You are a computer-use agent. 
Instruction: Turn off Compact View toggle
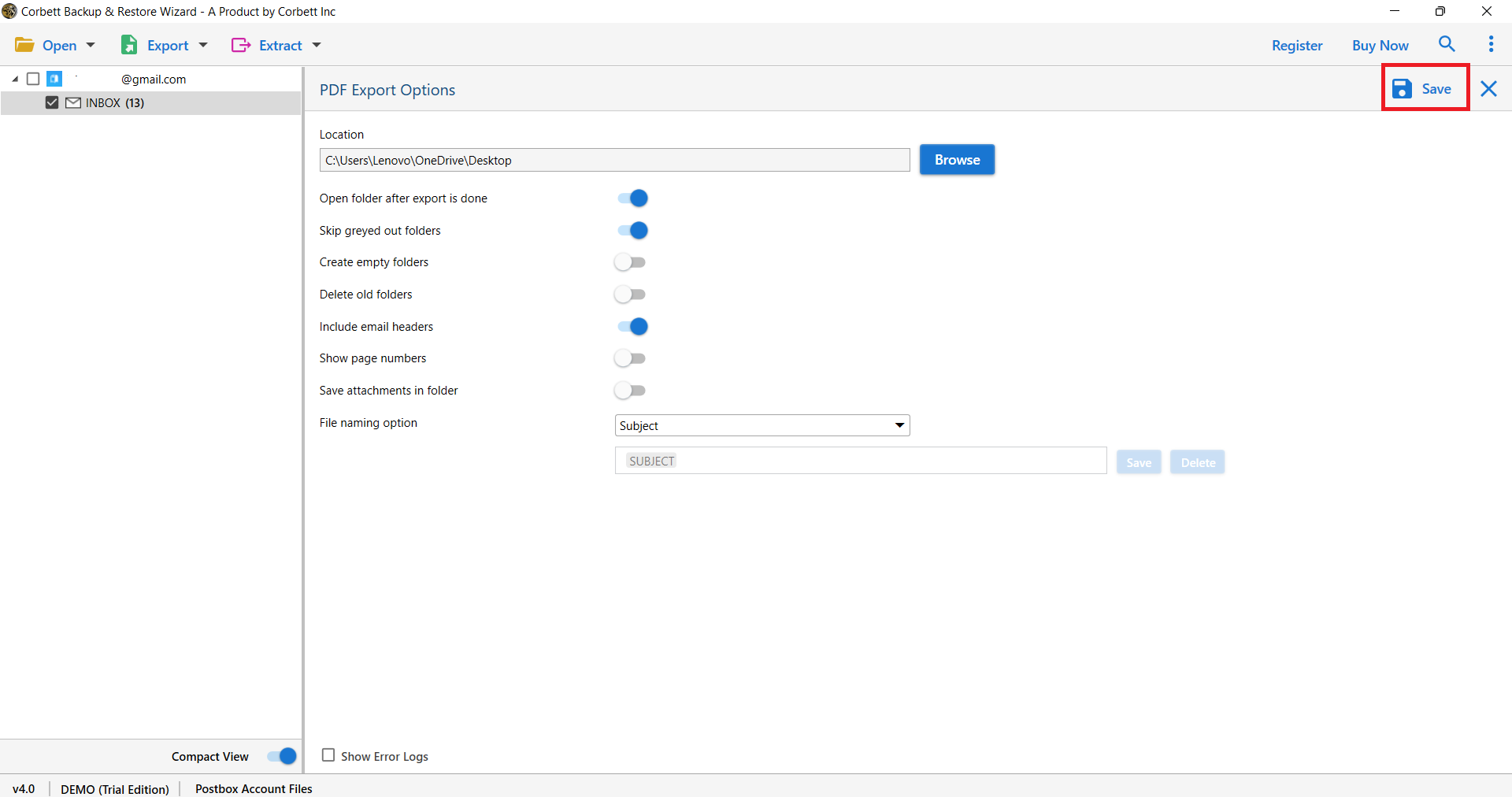[x=281, y=756]
